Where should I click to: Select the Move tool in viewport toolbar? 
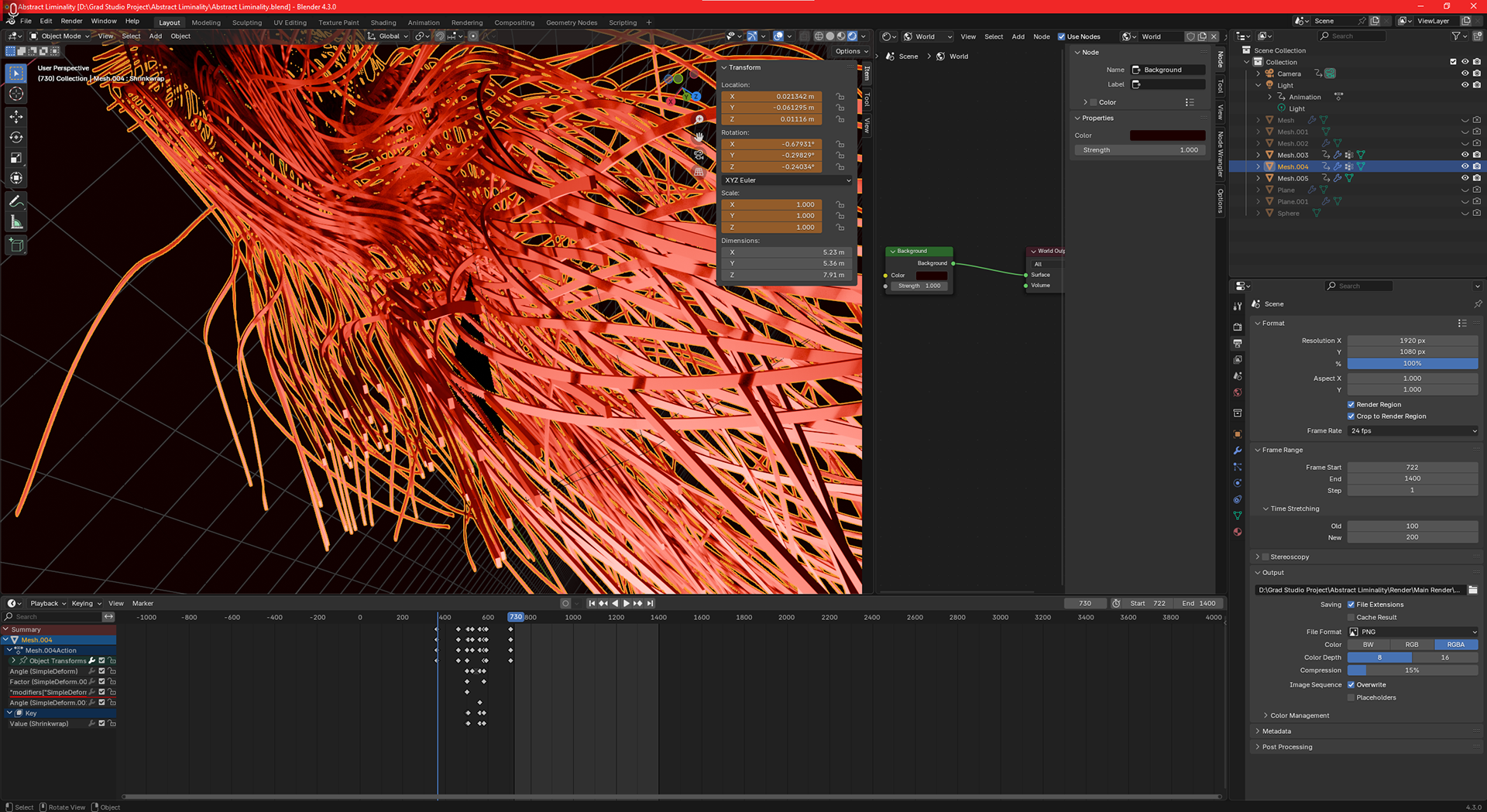coord(16,117)
